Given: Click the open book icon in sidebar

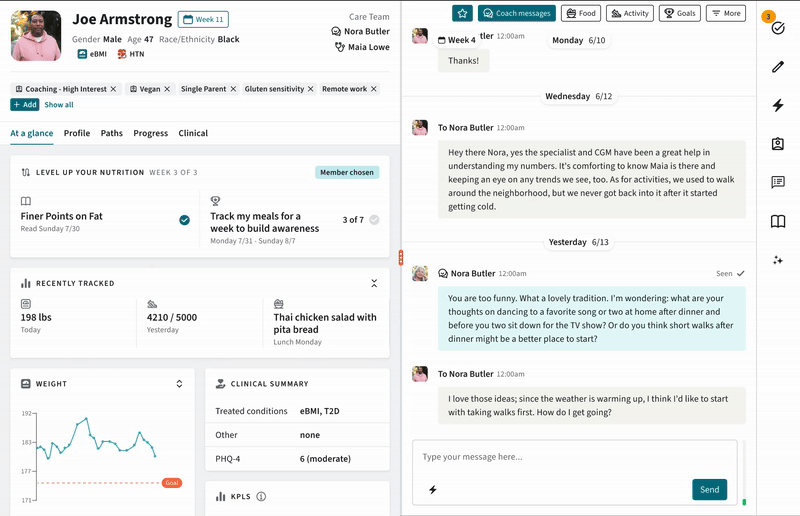Looking at the screenshot, I should [x=778, y=222].
